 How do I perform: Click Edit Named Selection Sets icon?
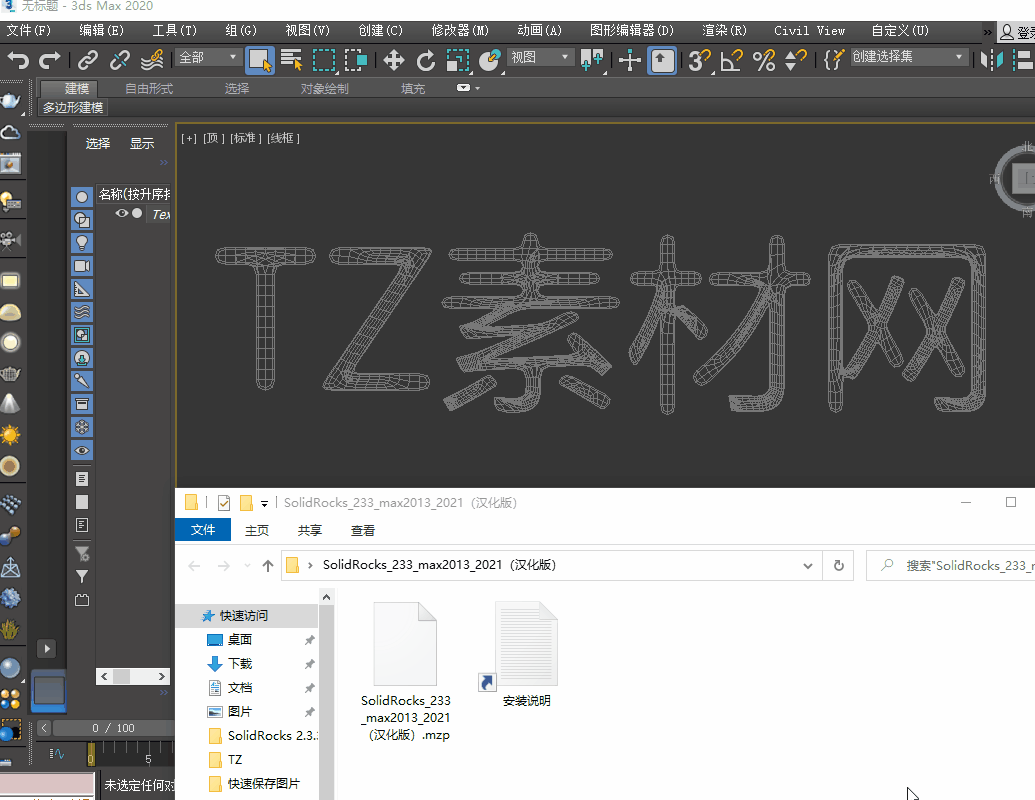point(834,60)
